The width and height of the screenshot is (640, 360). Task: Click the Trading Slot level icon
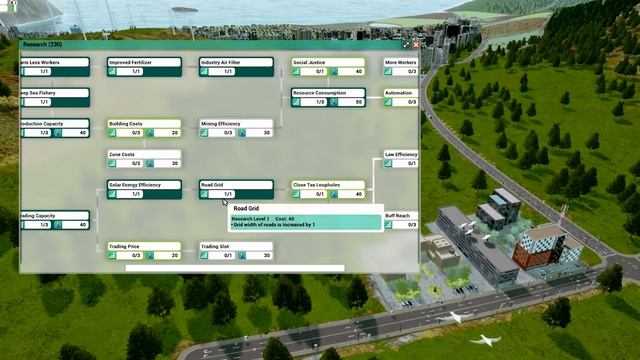click(204, 256)
